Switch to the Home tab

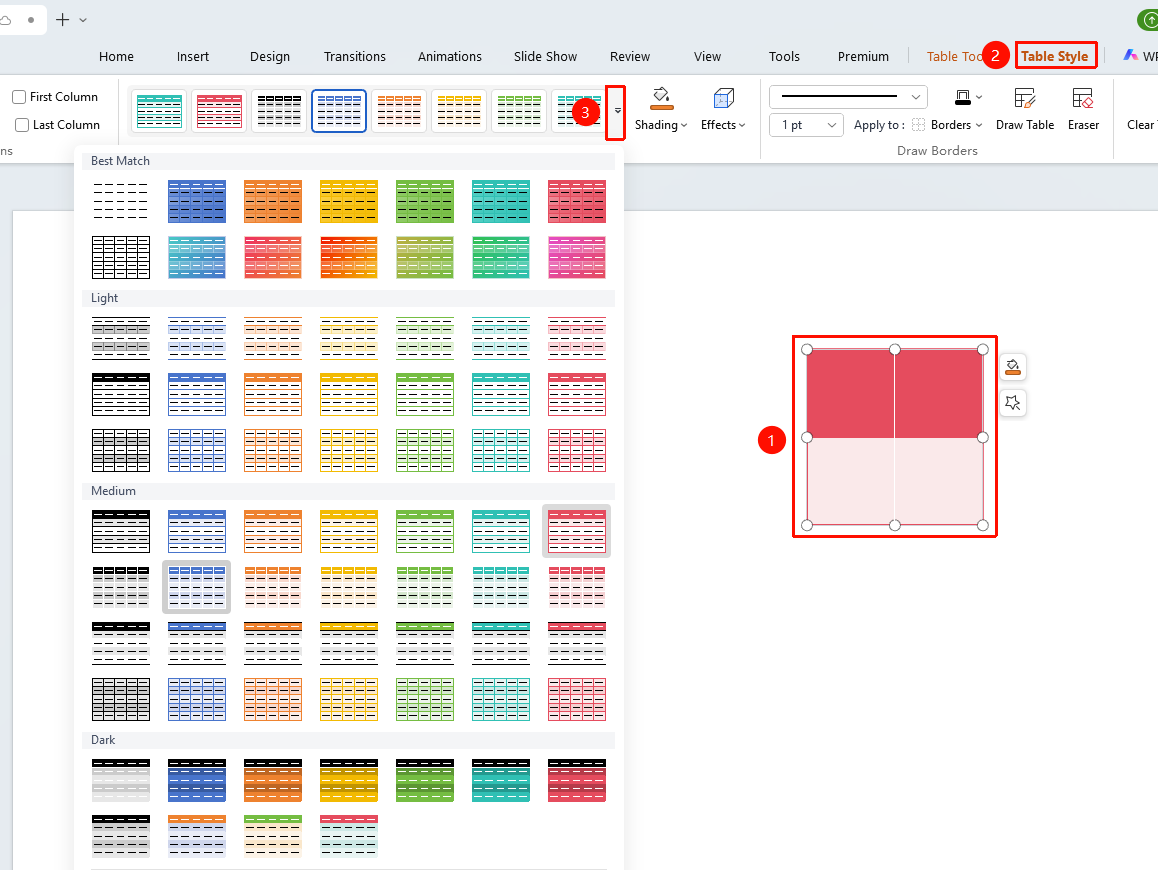(116, 56)
